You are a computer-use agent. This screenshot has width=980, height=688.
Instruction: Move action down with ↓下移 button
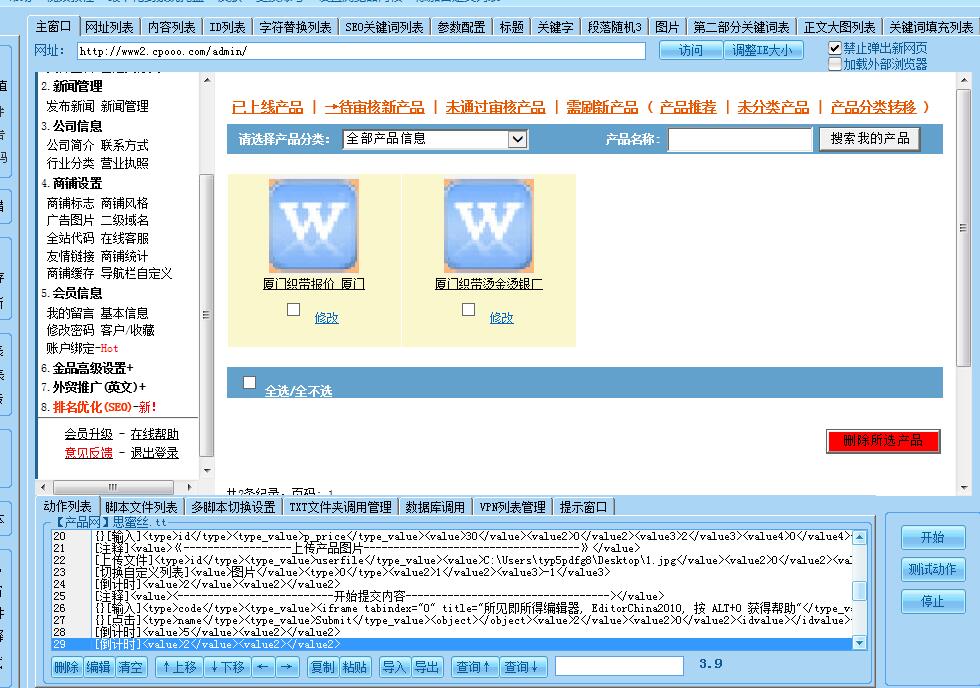coord(228,667)
